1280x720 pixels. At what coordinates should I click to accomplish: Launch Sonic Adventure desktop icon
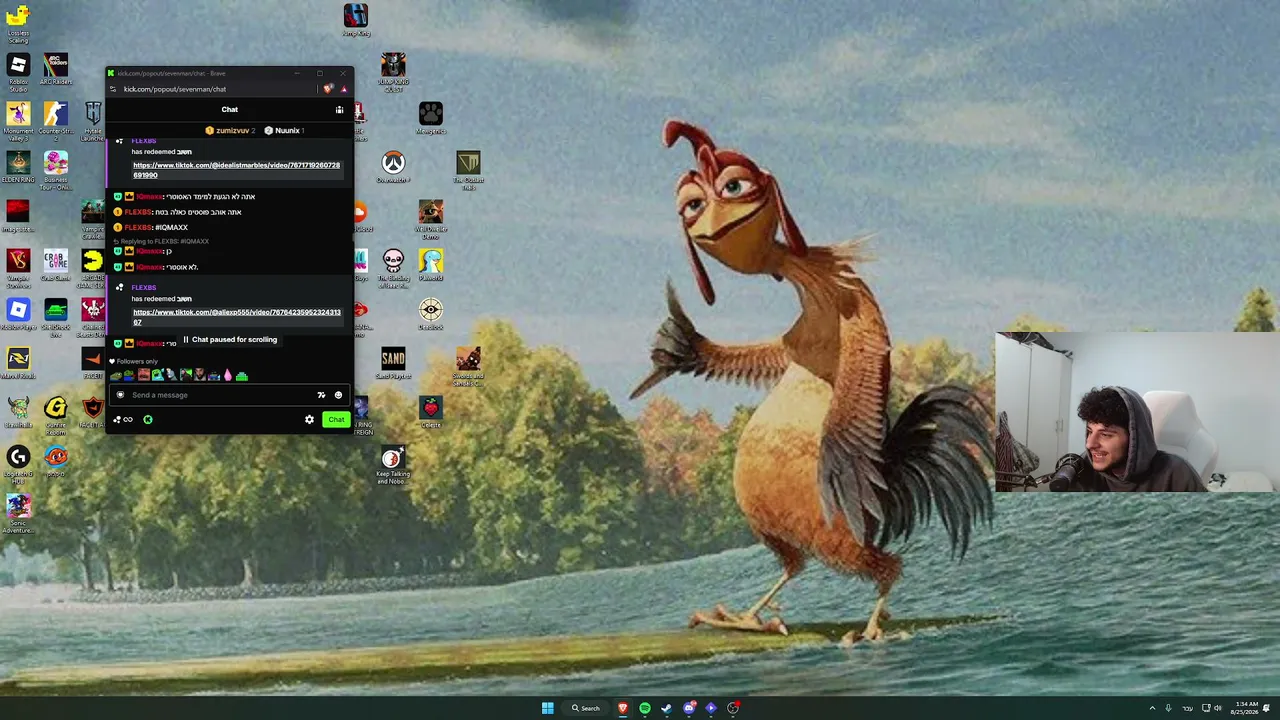18,514
